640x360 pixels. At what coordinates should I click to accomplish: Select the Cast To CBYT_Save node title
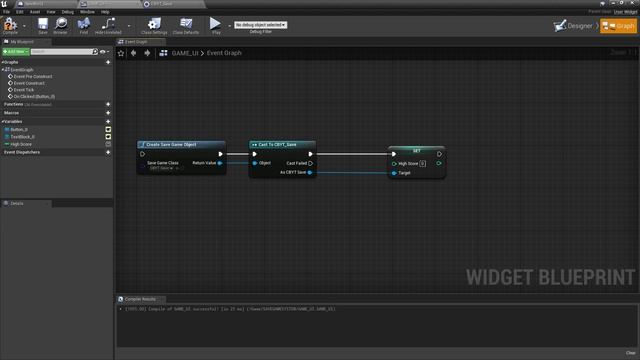277,144
